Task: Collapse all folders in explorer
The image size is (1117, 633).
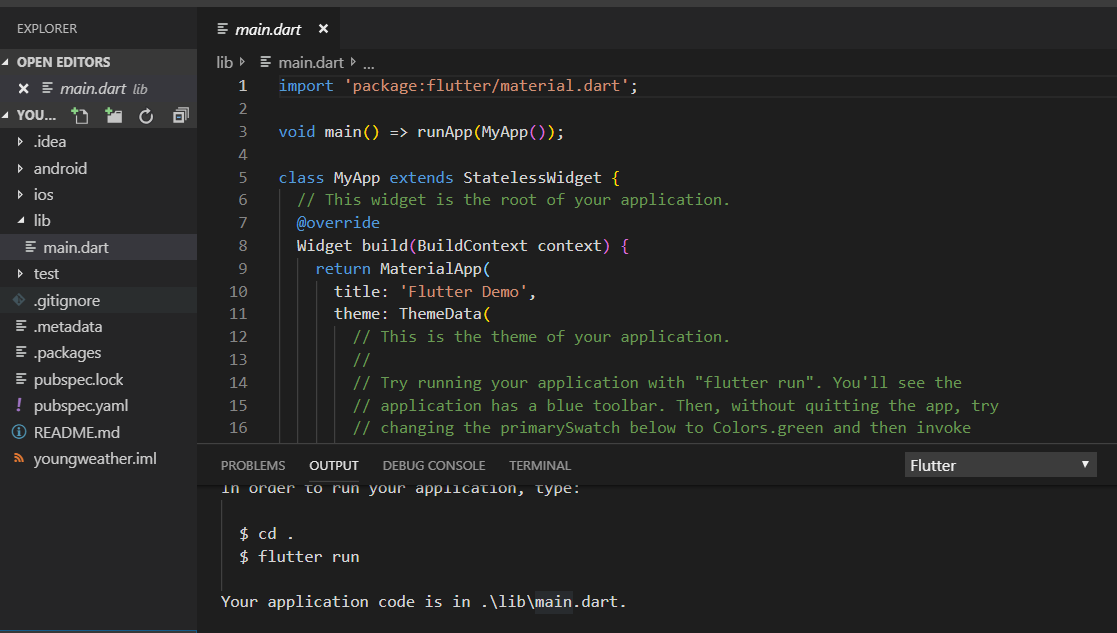Action: click(x=180, y=115)
